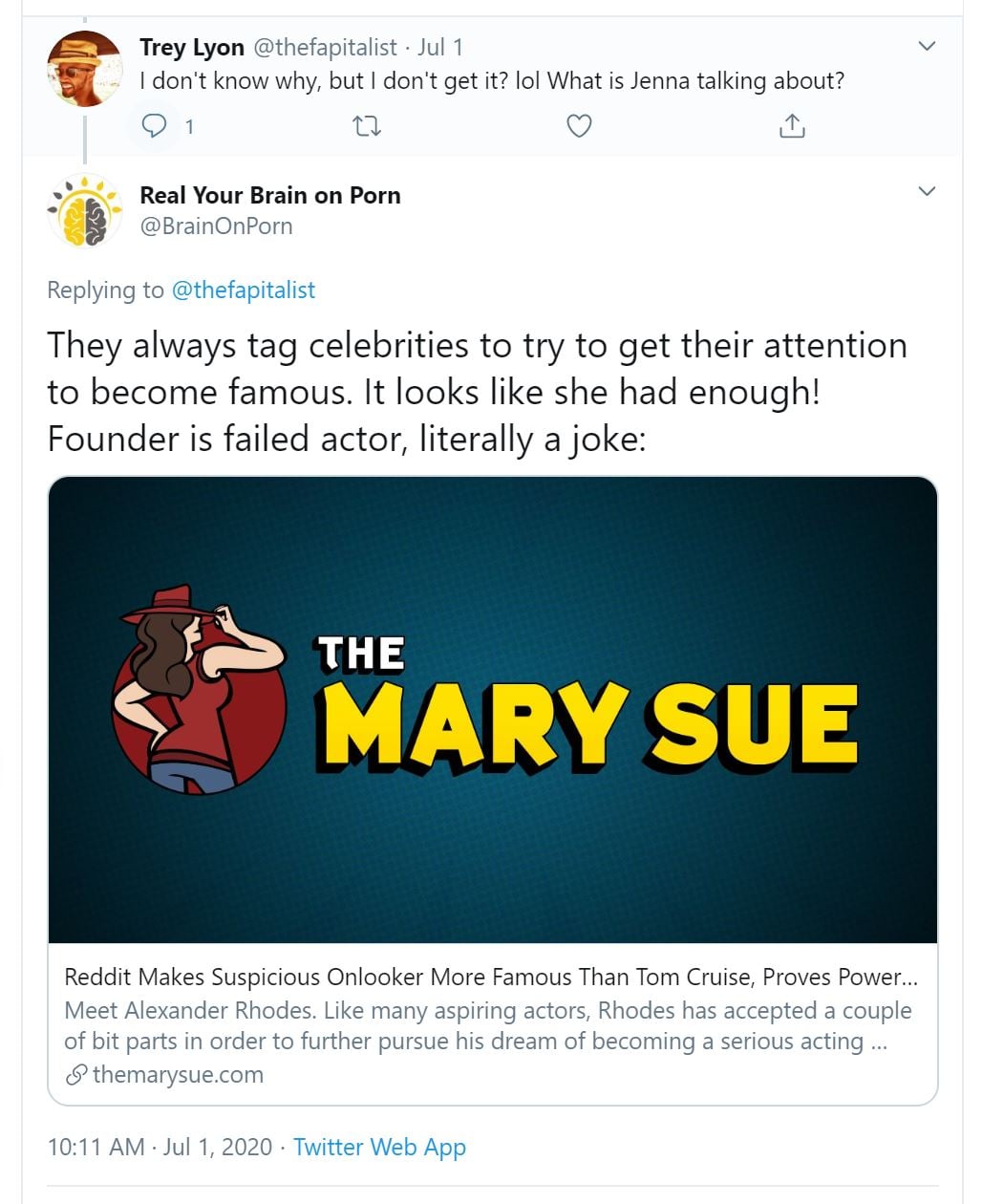
Task: Expand Real Your Brain on Porn tweet menu
Action: click(x=927, y=191)
